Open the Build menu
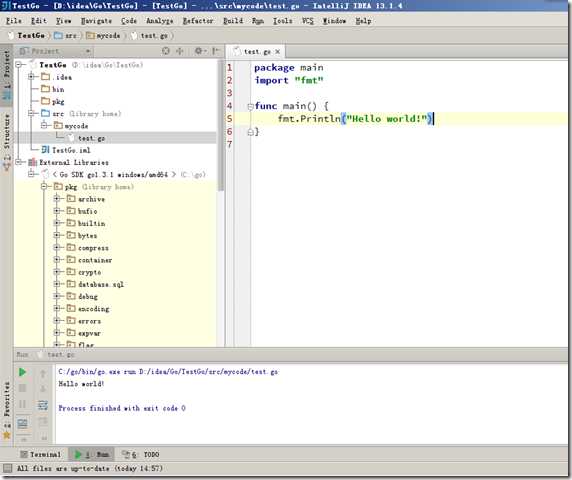572x480 pixels. (233, 21)
